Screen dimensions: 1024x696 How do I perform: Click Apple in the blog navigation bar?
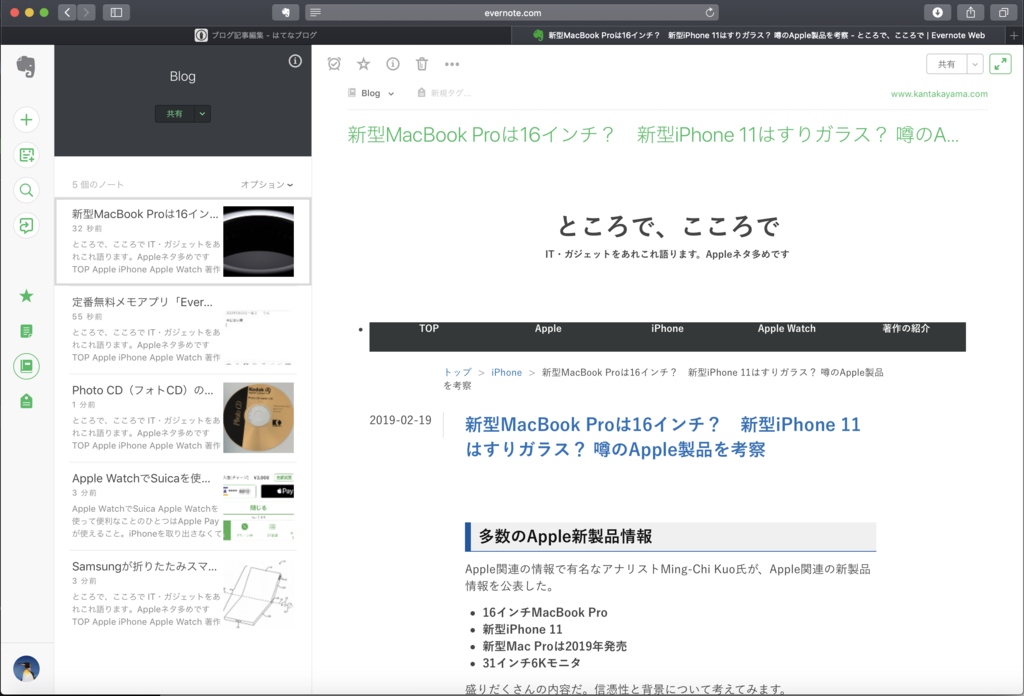[548, 328]
